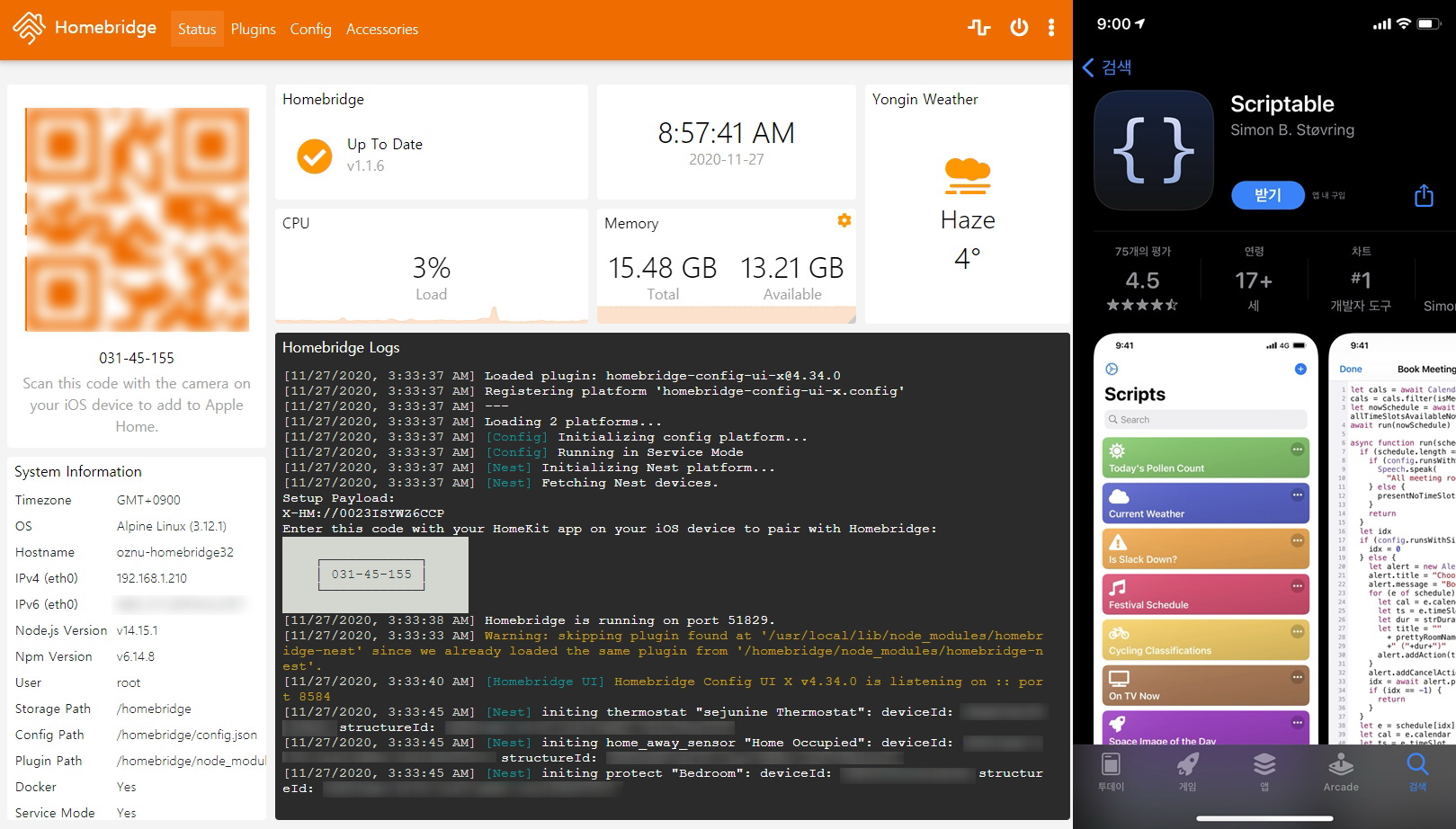Click the 8:57:41 AM clock
Screen dimensions: 1456x829
pos(727,133)
